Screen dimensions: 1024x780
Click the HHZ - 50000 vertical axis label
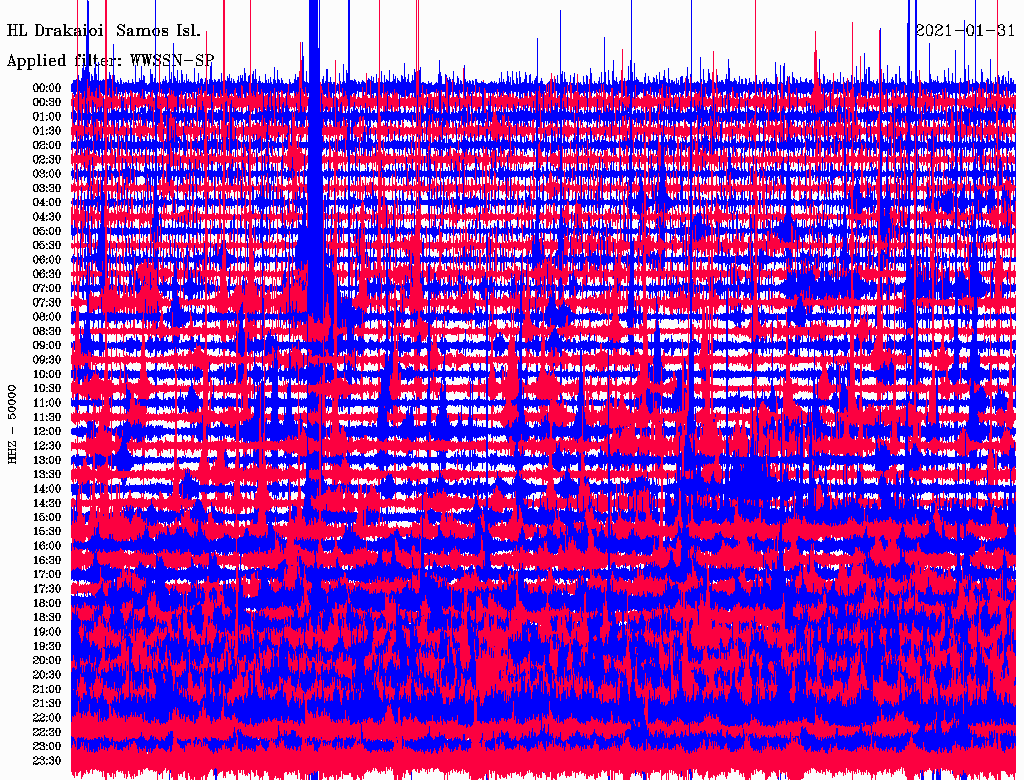point(13,423)
